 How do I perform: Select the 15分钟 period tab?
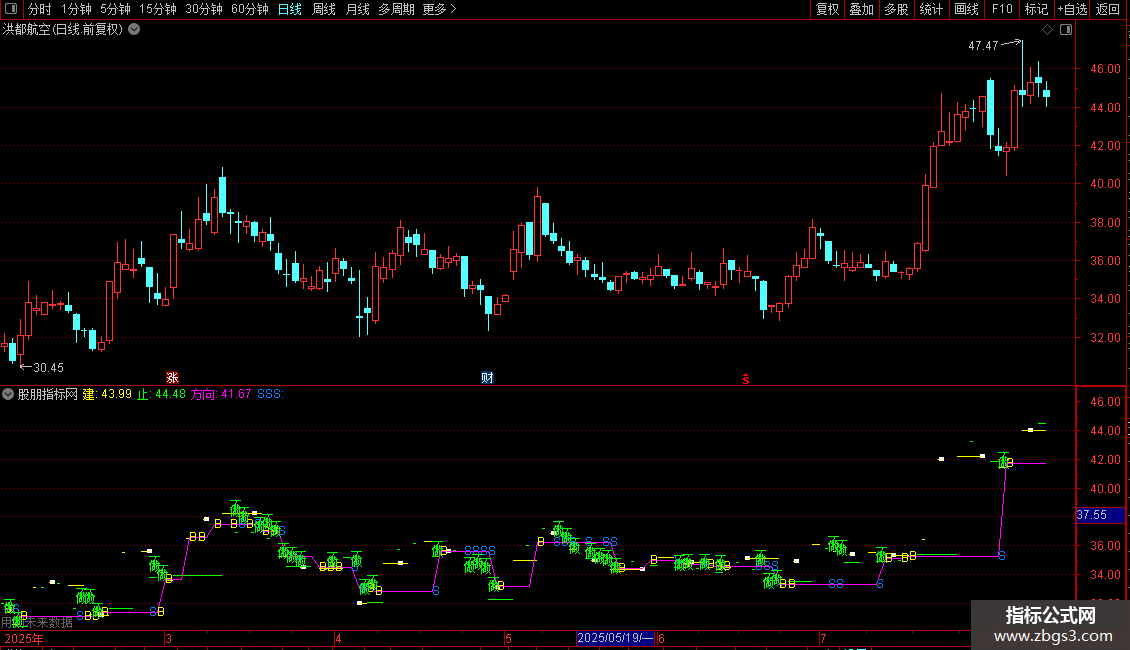[158, 9]
